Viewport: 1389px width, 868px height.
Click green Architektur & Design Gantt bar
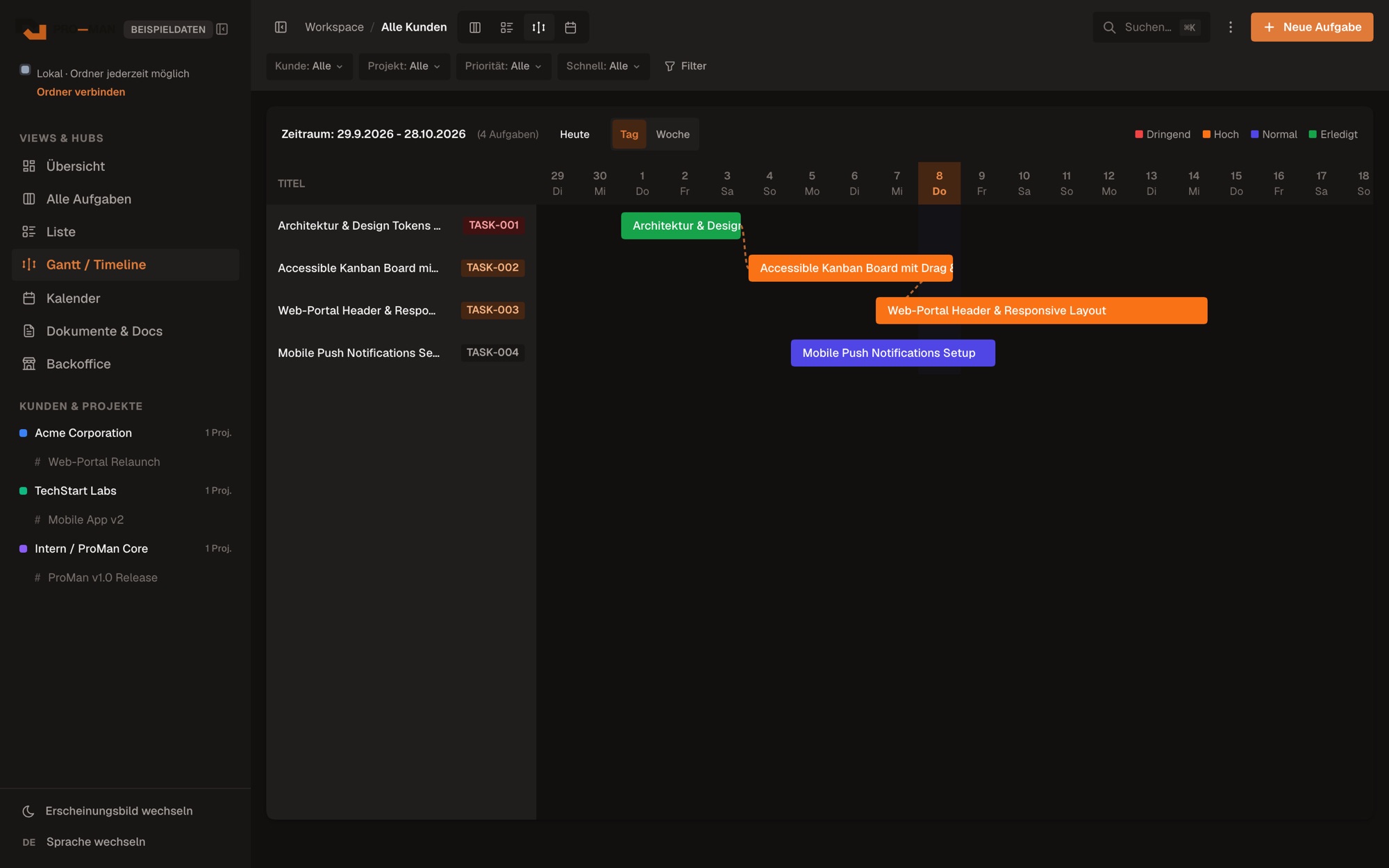(681, 226)
